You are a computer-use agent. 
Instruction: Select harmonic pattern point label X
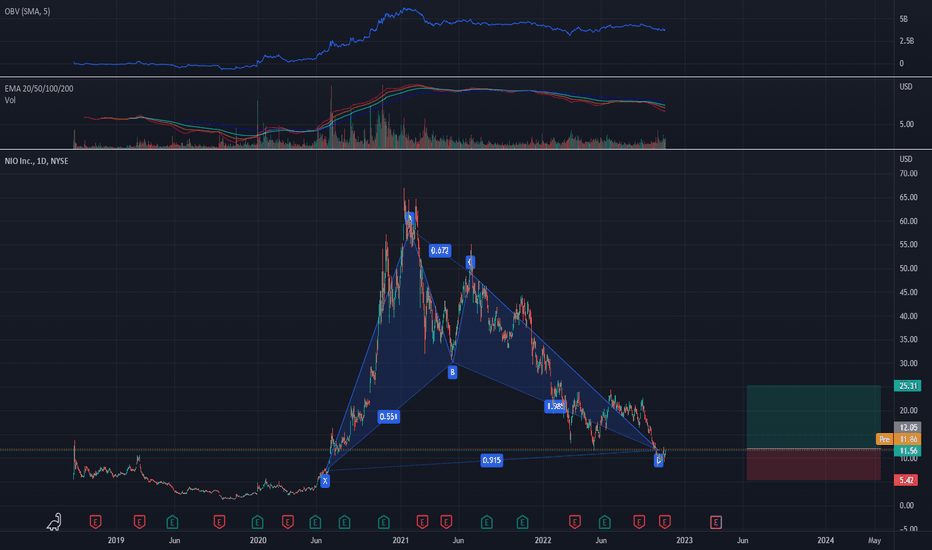pos(325,480)
